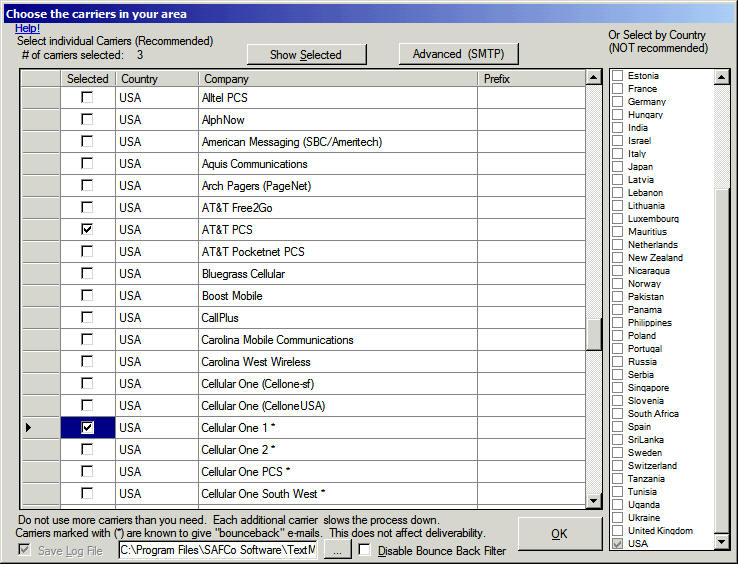Uncheck the Cellular One 1 checkbox

[87, 427]
